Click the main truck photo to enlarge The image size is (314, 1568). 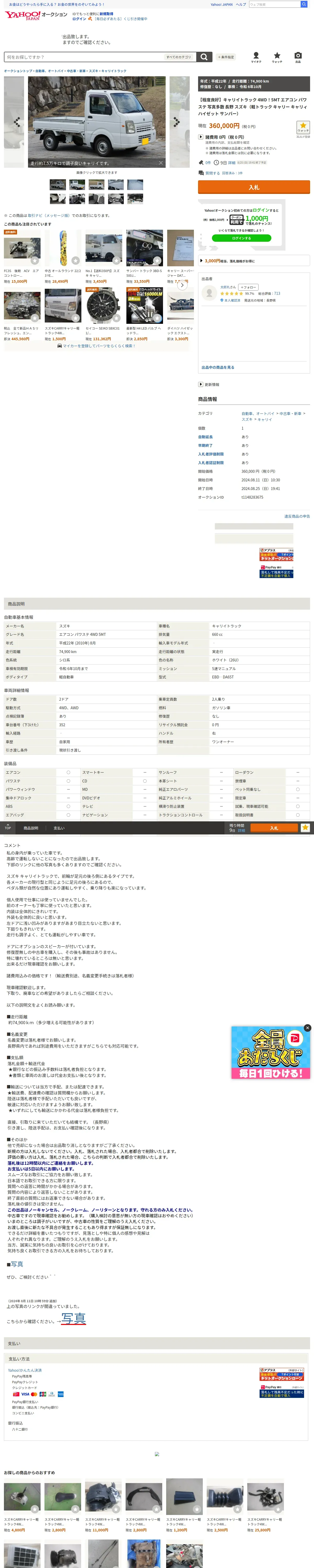click(96, 121)
